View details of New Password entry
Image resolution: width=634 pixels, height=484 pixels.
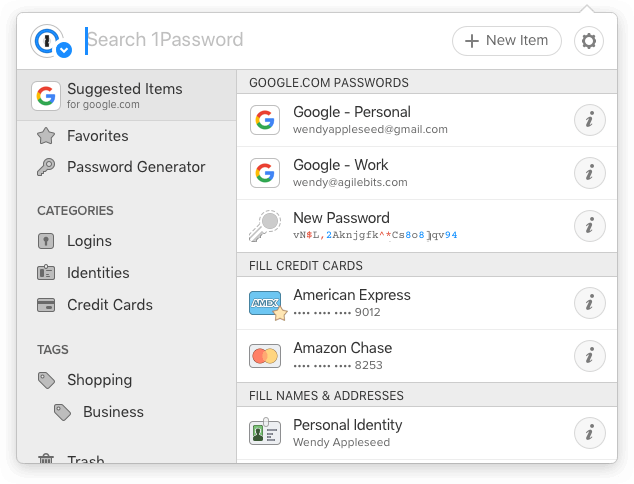pyautogui.click(x=590, y=226)
